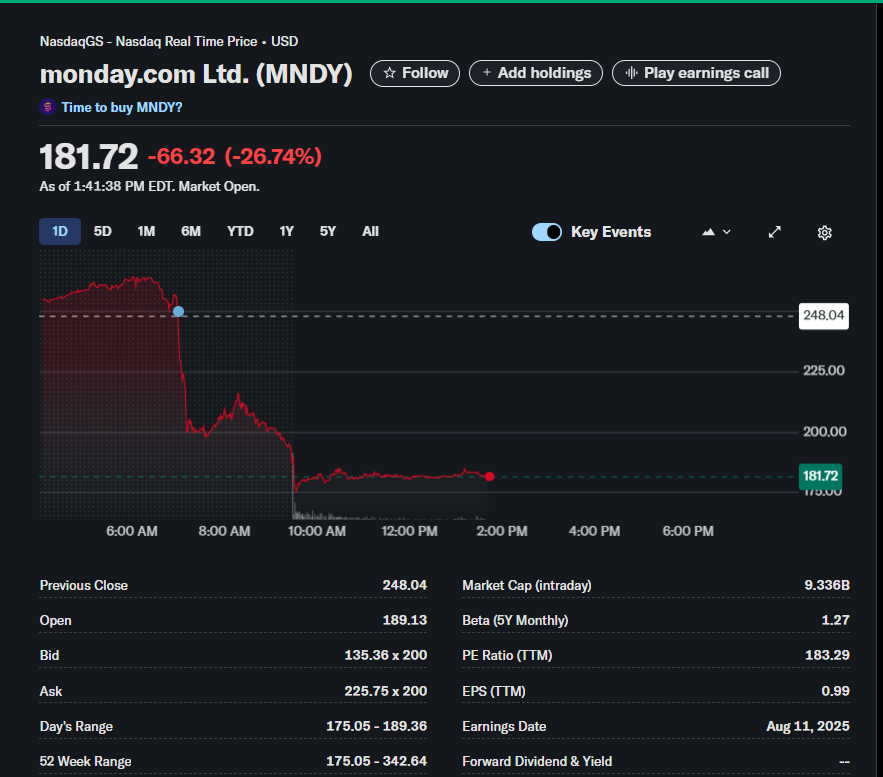Click the monday.com Ltd. (MNDY) title

click(196, 74)
